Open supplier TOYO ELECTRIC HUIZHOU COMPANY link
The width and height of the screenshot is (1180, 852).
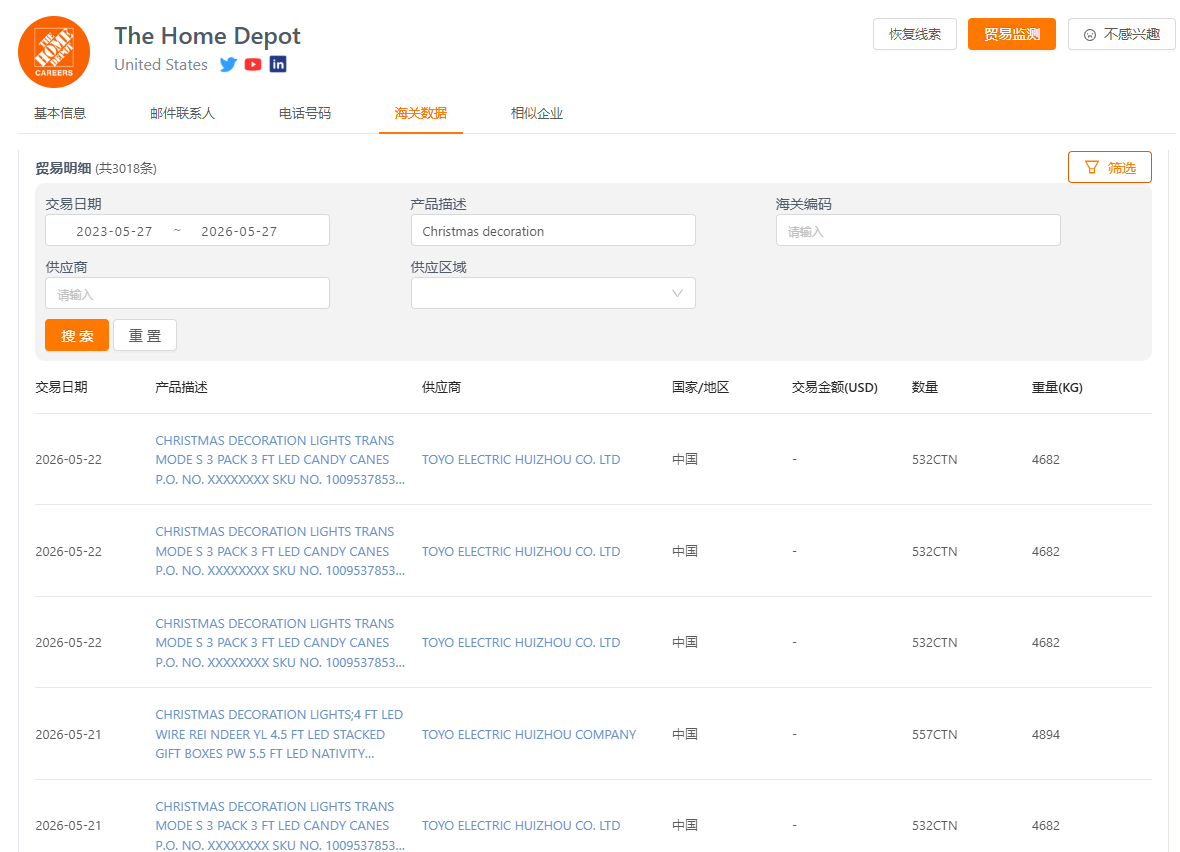[529, 735]
